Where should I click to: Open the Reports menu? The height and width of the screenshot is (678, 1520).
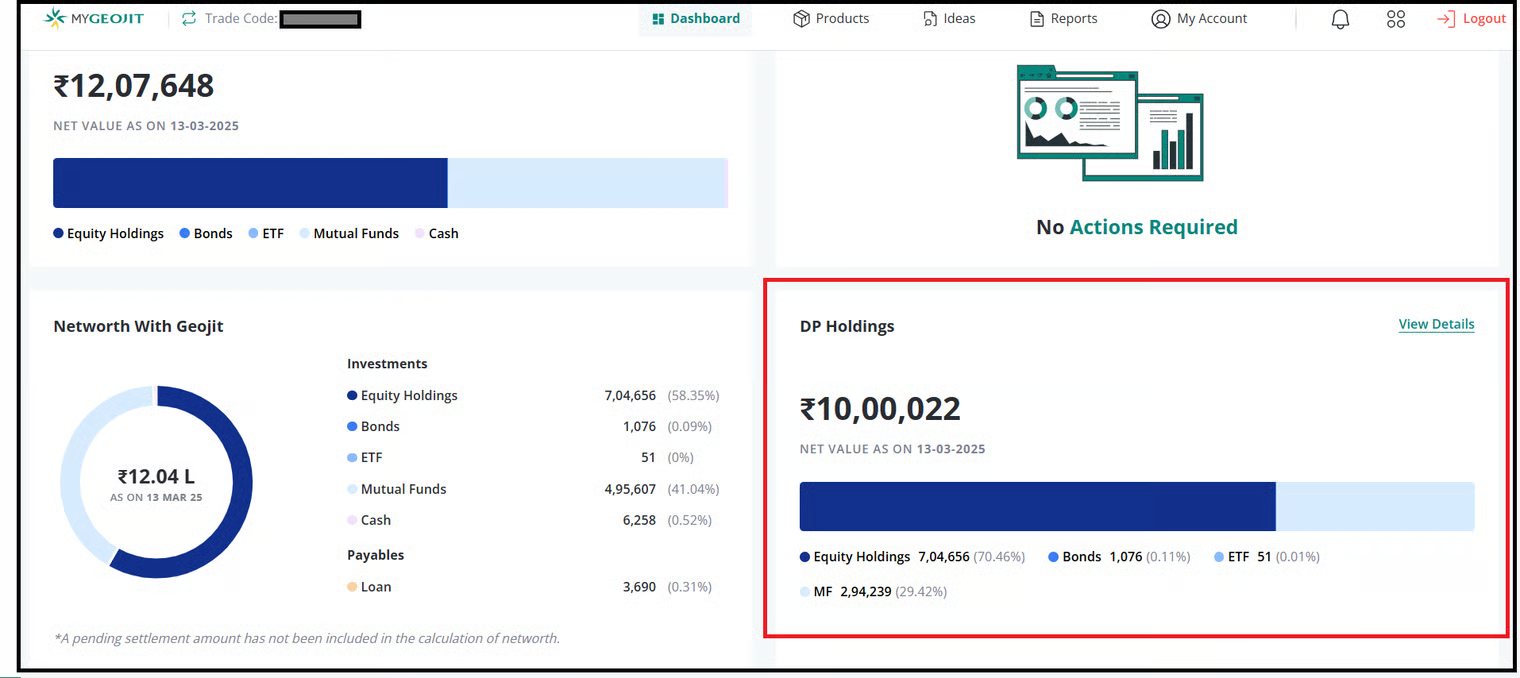[1074, 19]
